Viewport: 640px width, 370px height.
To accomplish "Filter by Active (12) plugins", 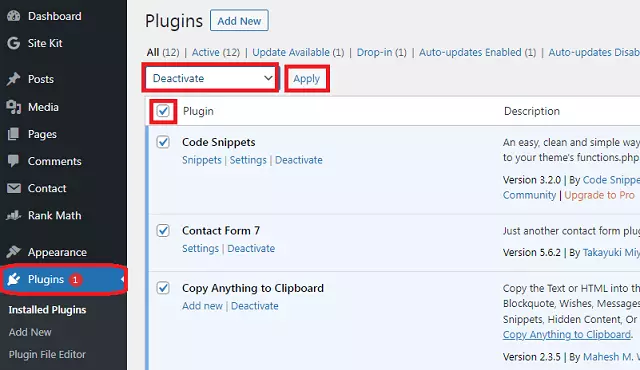I will tap(216, 52).
